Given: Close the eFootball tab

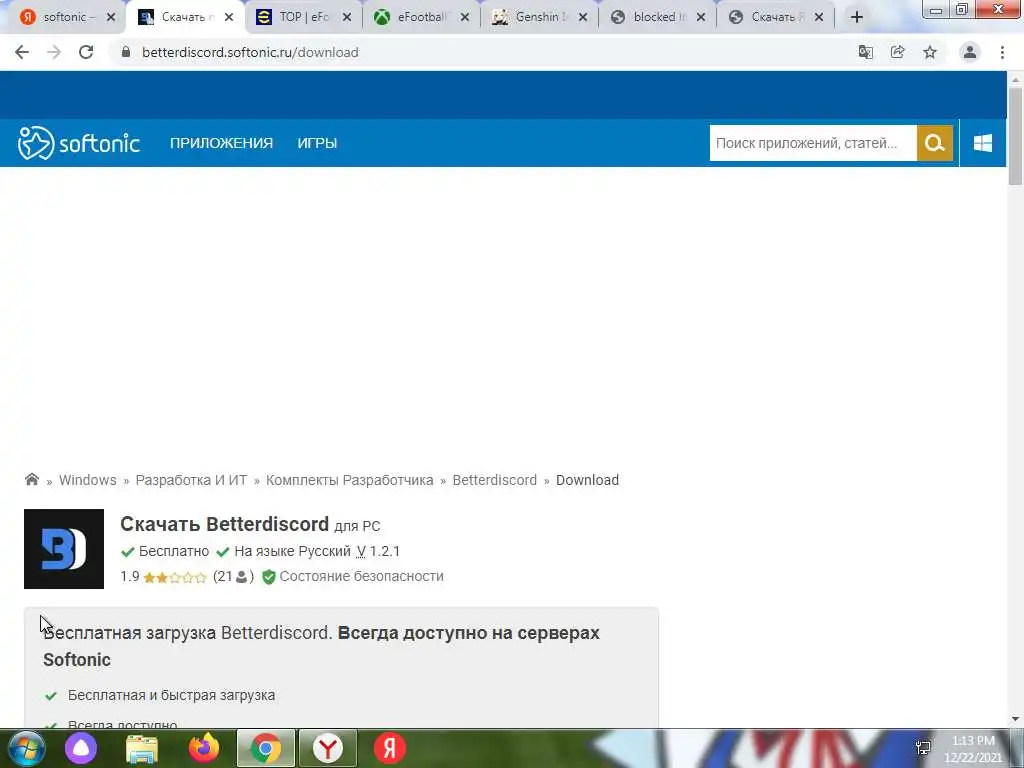Looking at the screenshot, I should point(465,17).
